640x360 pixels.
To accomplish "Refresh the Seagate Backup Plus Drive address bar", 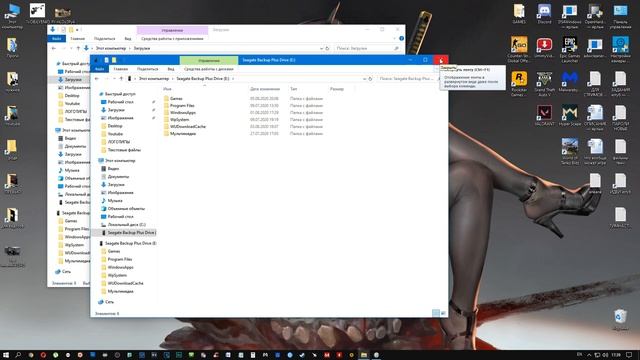I will pos(370,79).
